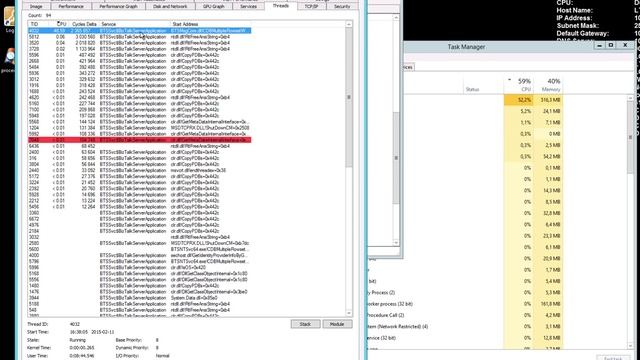Select thread row with TID 6872
This screenshot has height=360, width=640.
(x=139, y=219)
